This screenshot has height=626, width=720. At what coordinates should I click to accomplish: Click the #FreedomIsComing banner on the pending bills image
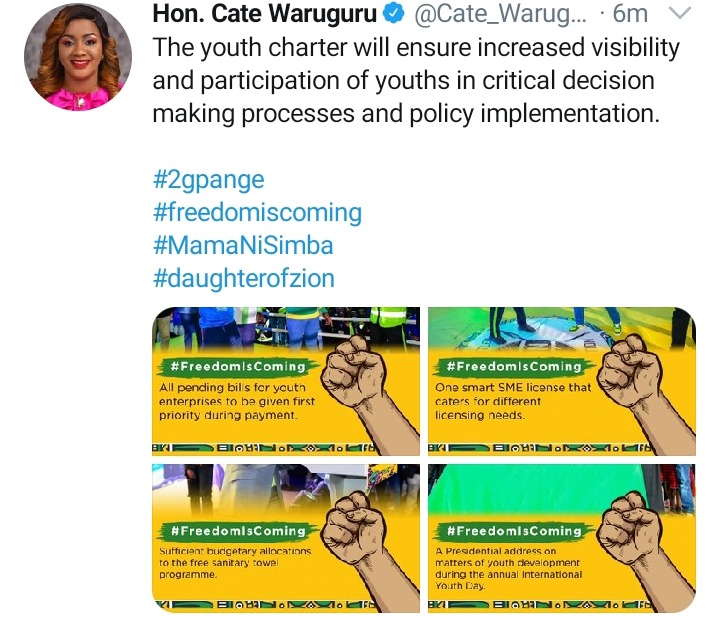[x=238, y=367]
